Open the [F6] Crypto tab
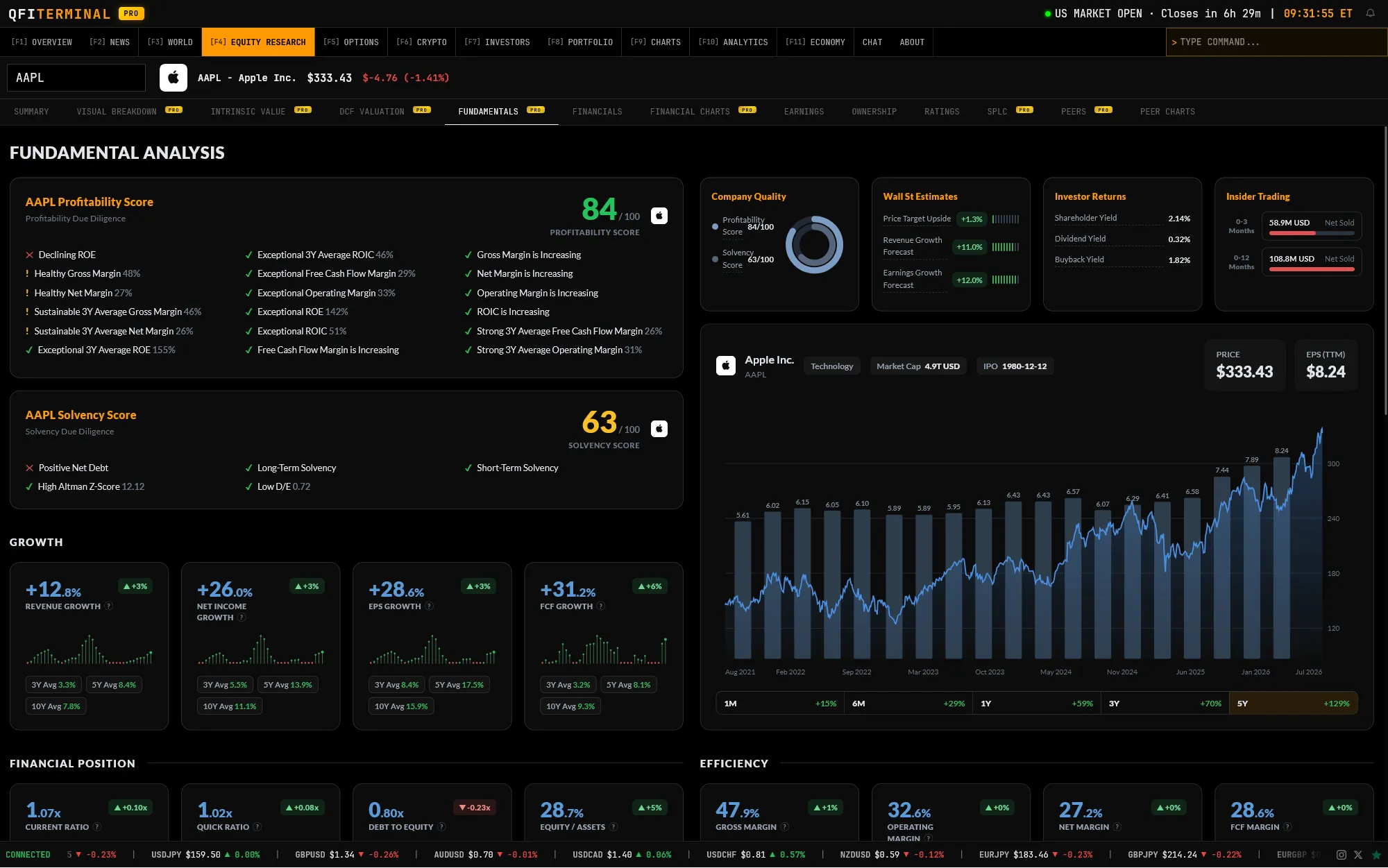1388x868 pixels. tap(421, 42)
